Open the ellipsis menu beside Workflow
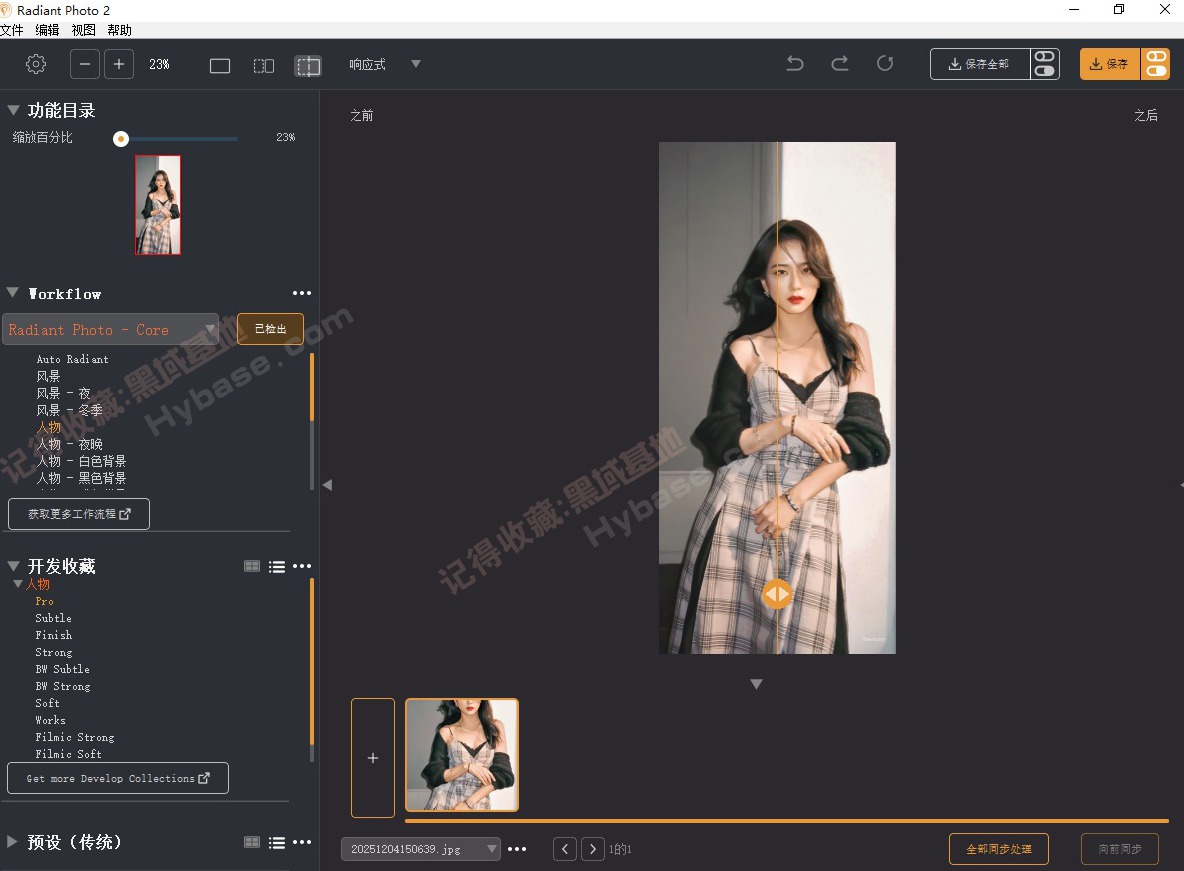This screenshot has height=871, width=1184. (302, 293)
